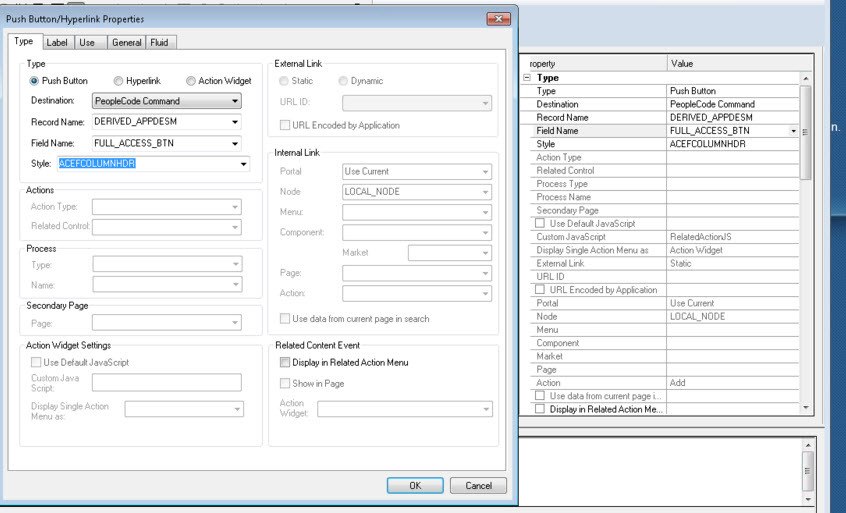This screenshot has height=513, width=846.
Task: Click the Cancel button
Action: (x=479, y=485)
